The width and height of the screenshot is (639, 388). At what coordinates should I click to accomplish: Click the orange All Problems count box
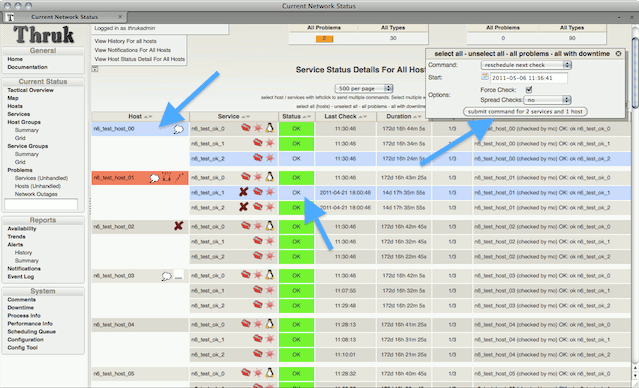(x=324, y=39)
